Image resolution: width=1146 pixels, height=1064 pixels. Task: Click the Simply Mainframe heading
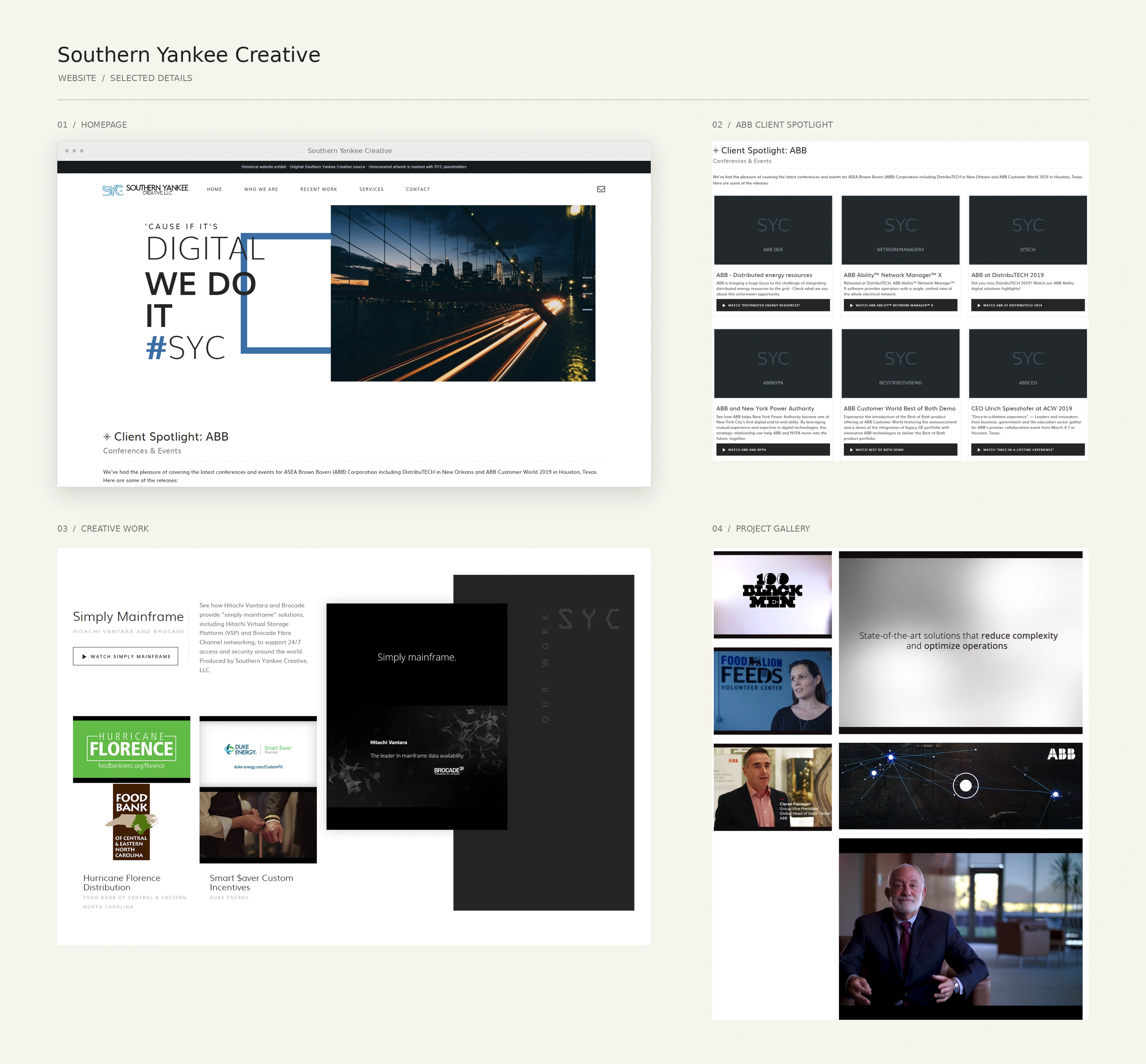point(129,617)
